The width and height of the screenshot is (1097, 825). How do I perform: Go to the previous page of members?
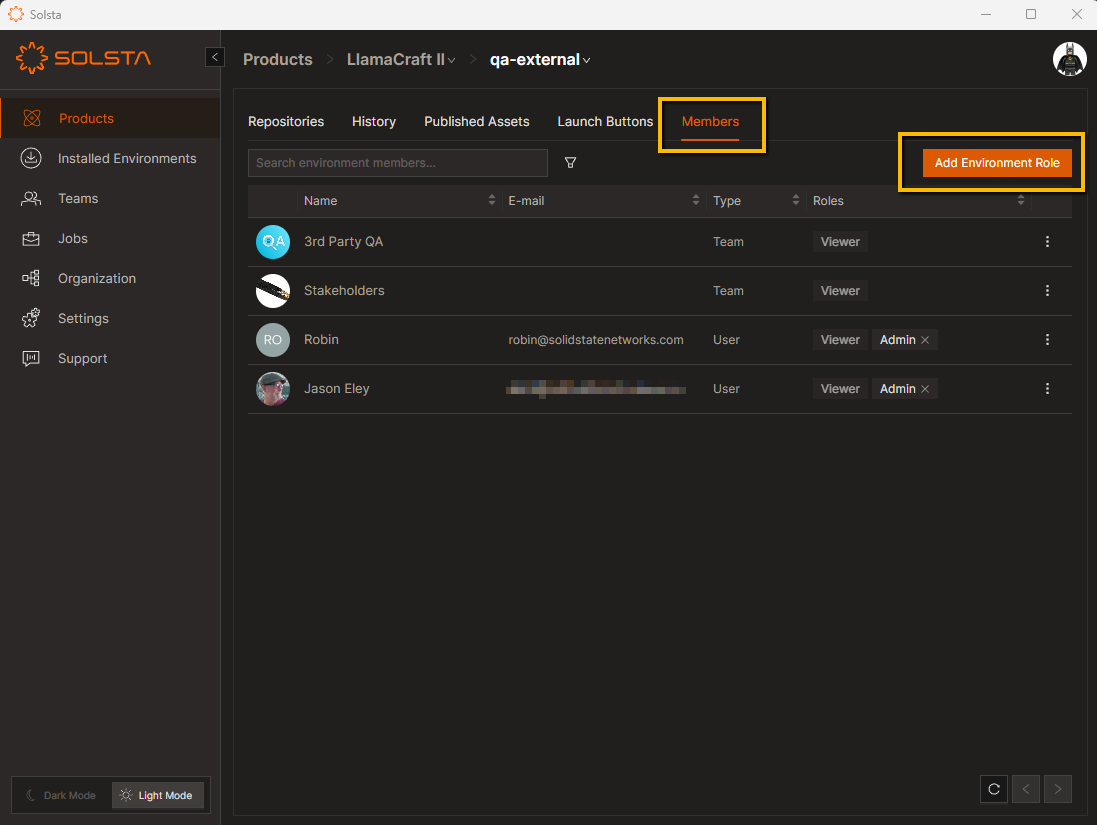[x=1026, y=789]
